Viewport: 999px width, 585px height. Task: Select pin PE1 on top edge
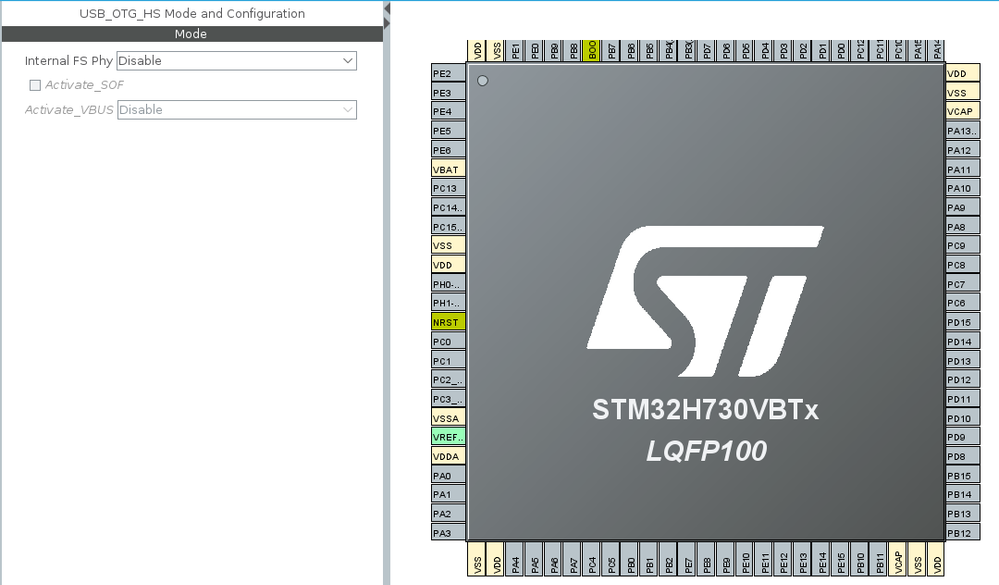pyautogui.click(x=515, y=50)
